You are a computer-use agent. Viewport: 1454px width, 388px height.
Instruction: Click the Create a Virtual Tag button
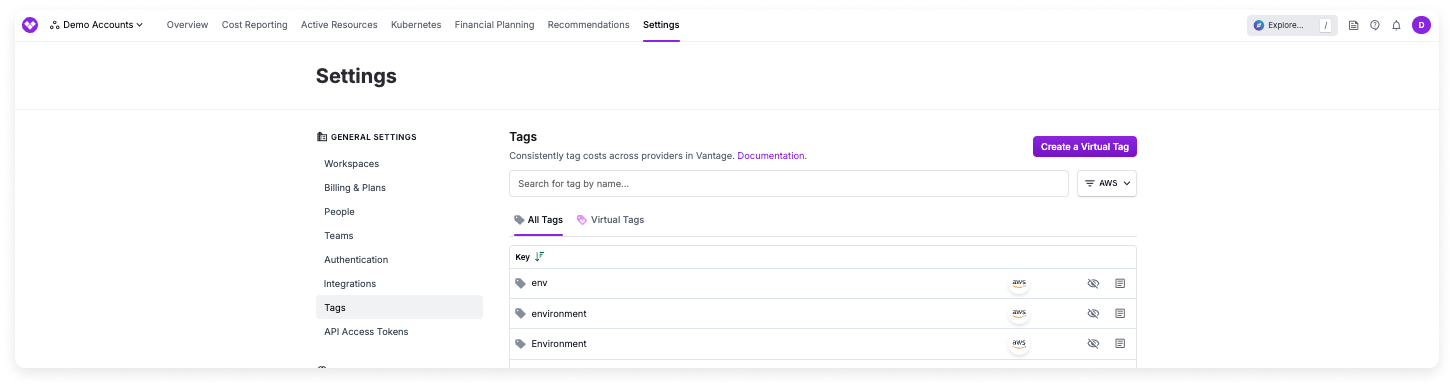(1085, 147)
